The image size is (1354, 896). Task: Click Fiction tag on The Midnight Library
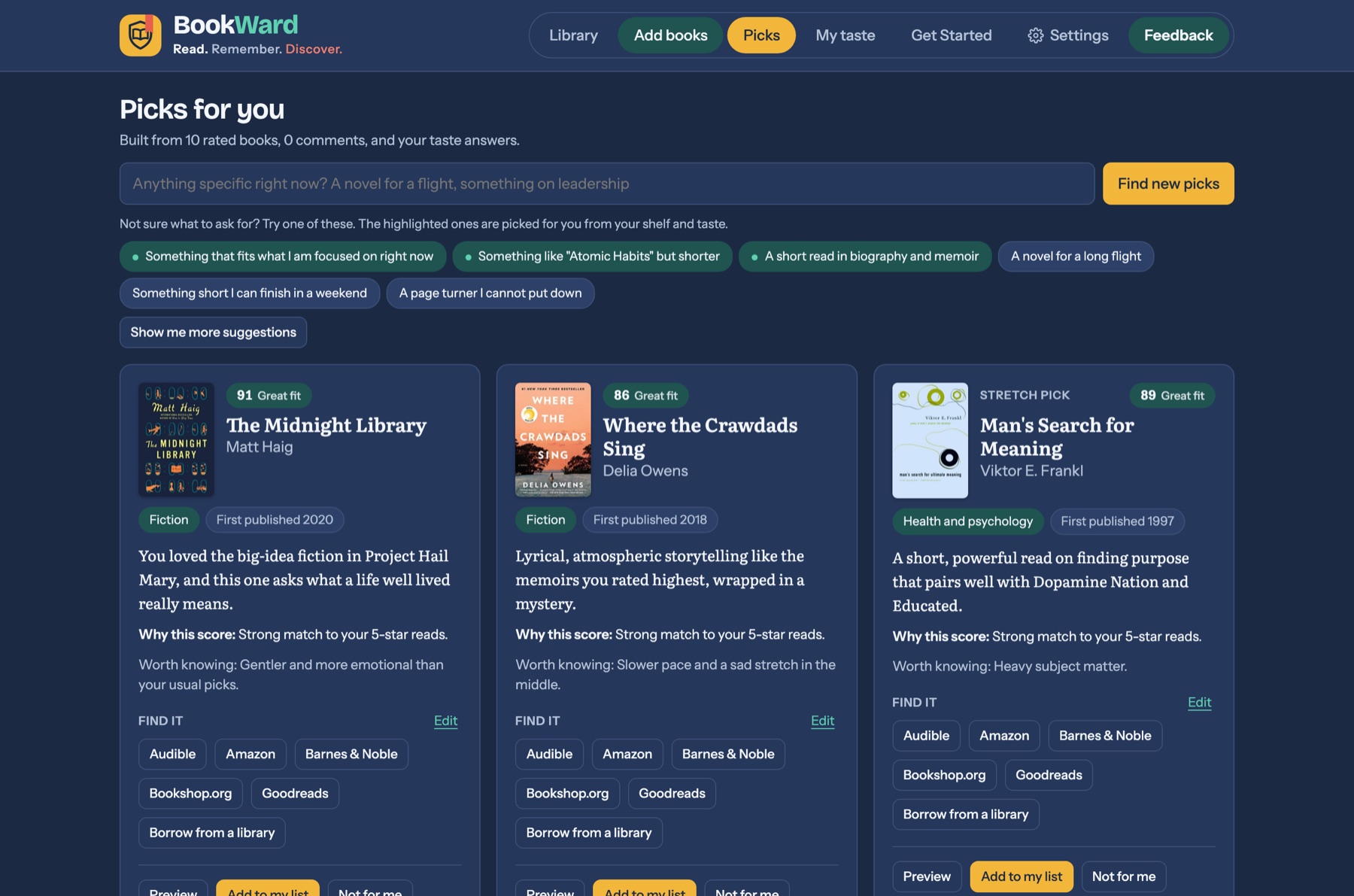point(168,520)
